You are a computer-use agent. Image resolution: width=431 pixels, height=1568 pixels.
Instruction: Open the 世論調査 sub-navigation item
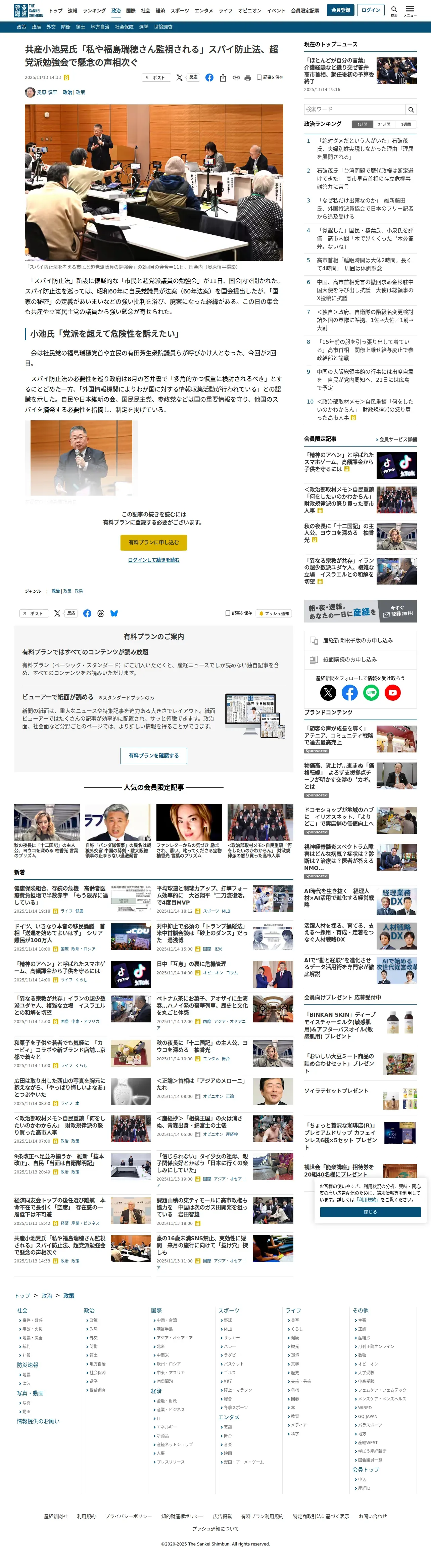(x=162, y=27)
